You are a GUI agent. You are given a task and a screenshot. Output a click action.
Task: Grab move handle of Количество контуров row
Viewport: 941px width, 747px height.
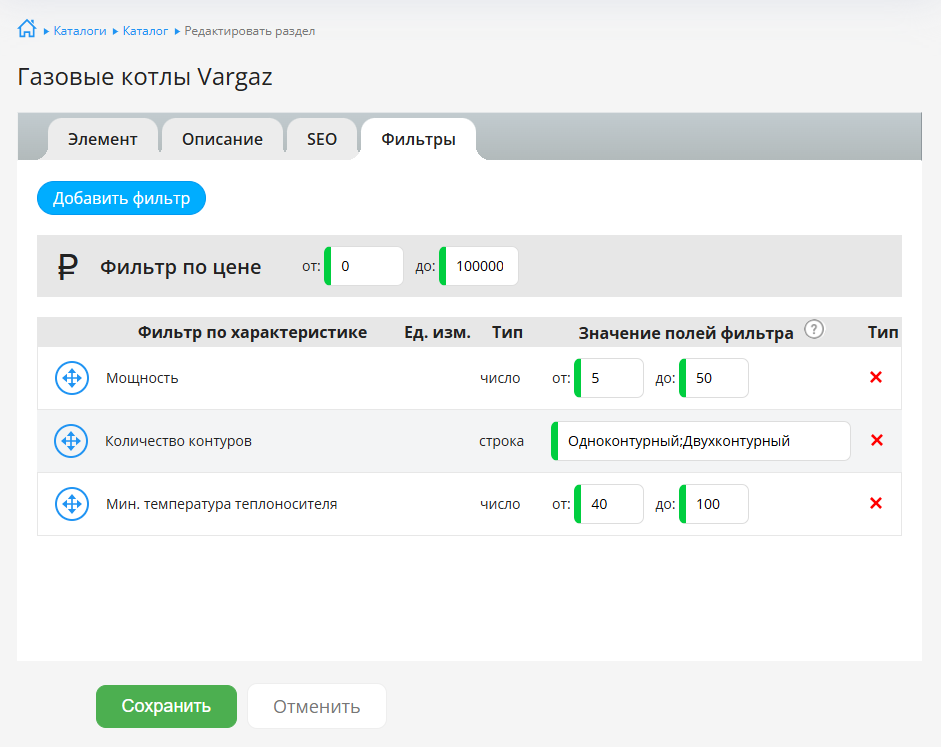coord(71,441)
